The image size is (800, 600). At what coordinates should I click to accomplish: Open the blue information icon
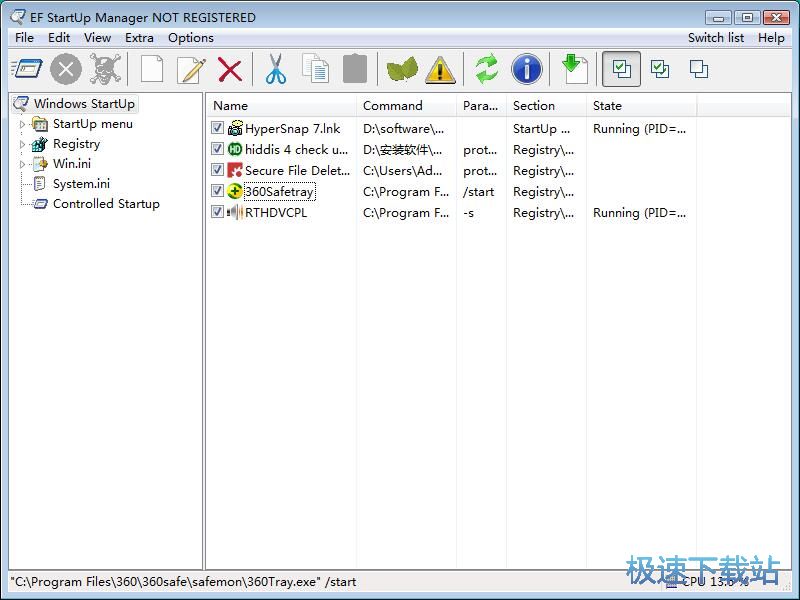pyautogui.click(x=526, y=69)
